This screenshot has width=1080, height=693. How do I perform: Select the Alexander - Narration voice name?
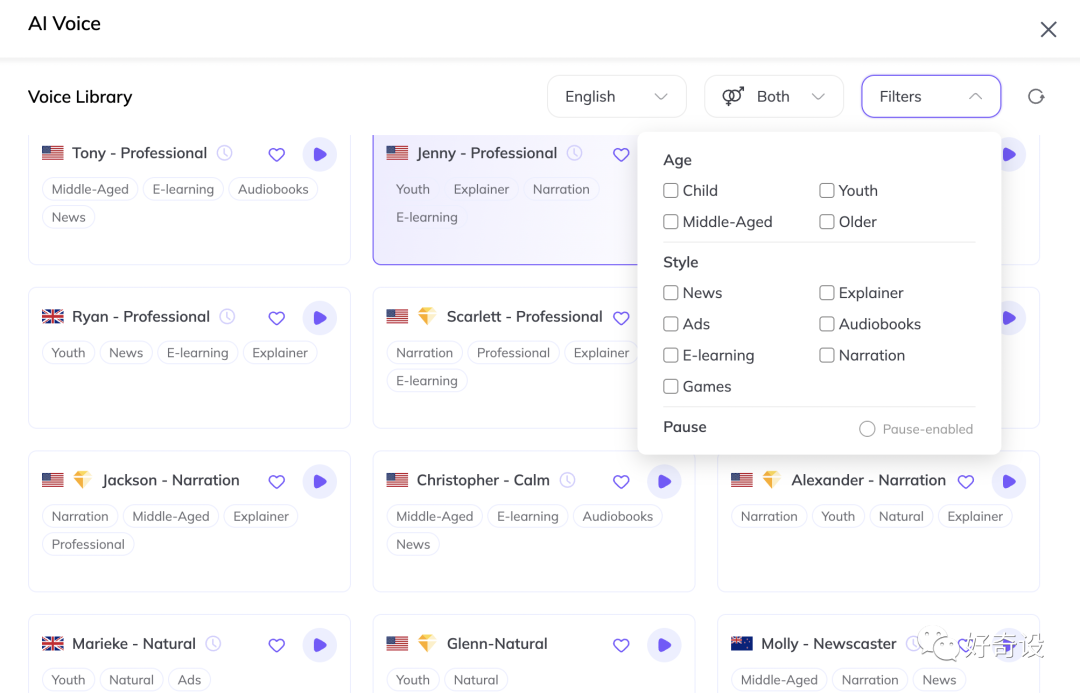869,480
